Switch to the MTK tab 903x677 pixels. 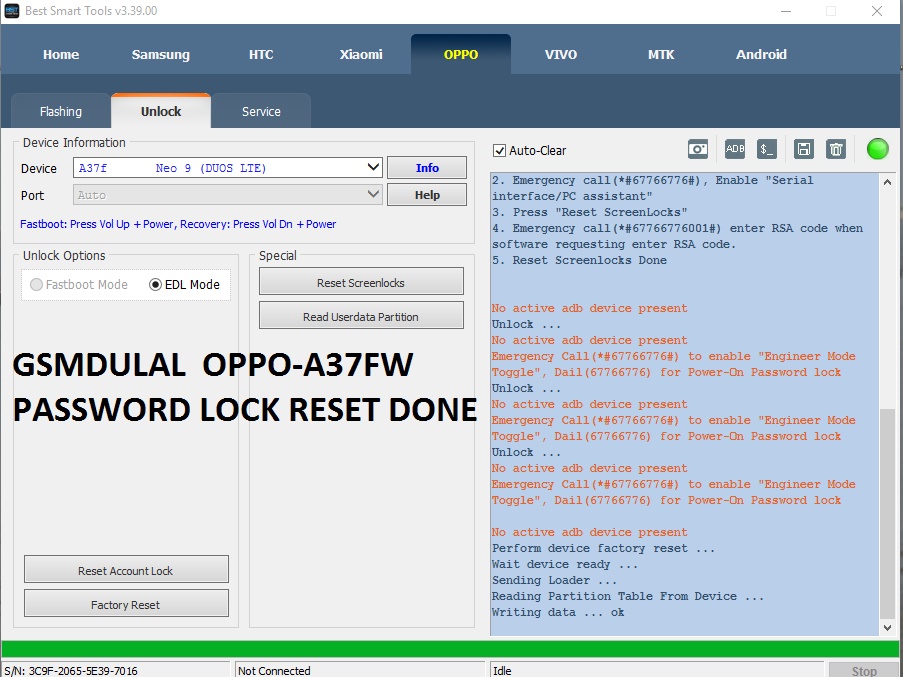click(661, 55)
